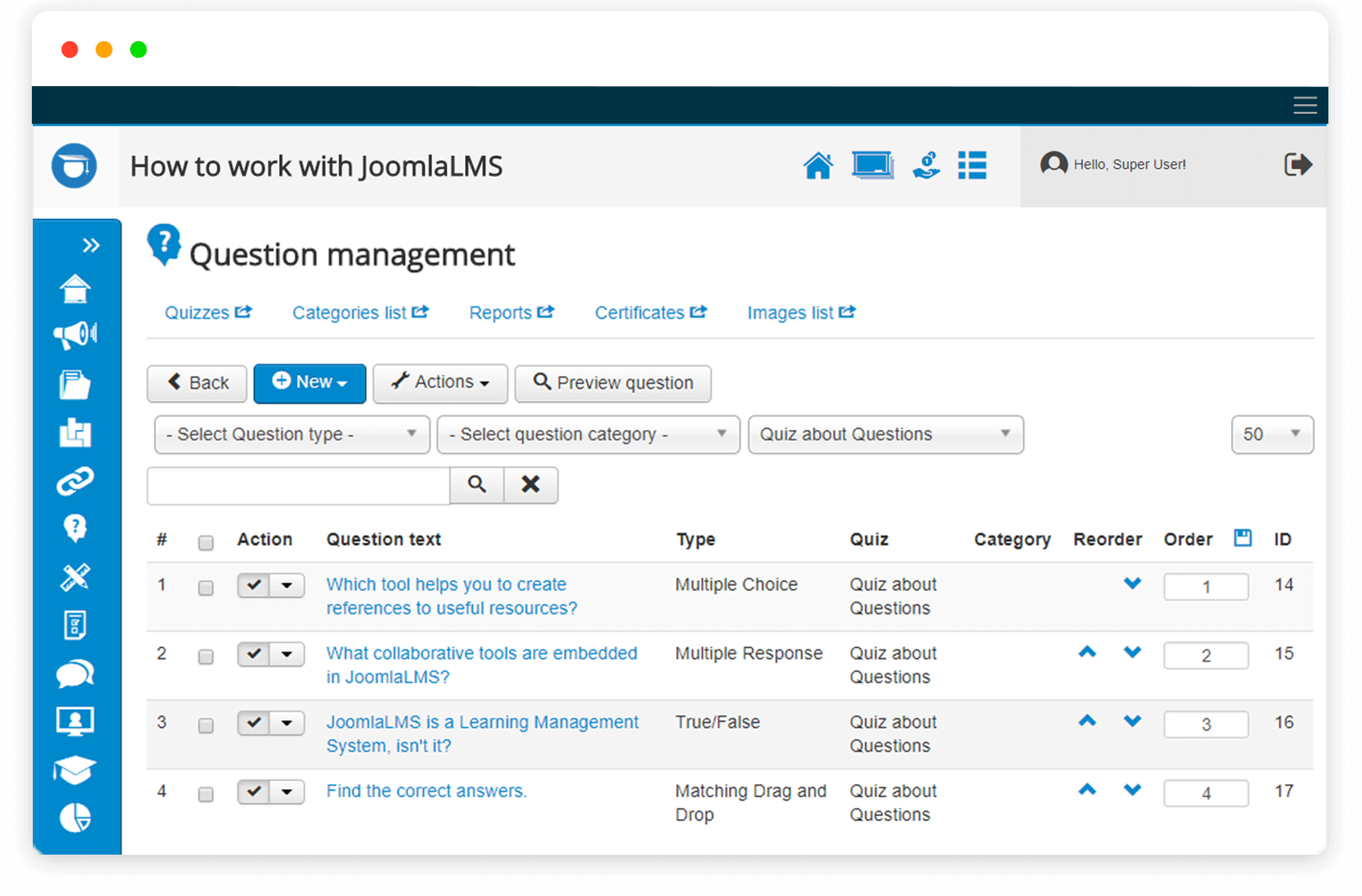This screenshot has height=896, width=1362.
Task: Click the checkmark action for question 4
Action: coord(254,792)
